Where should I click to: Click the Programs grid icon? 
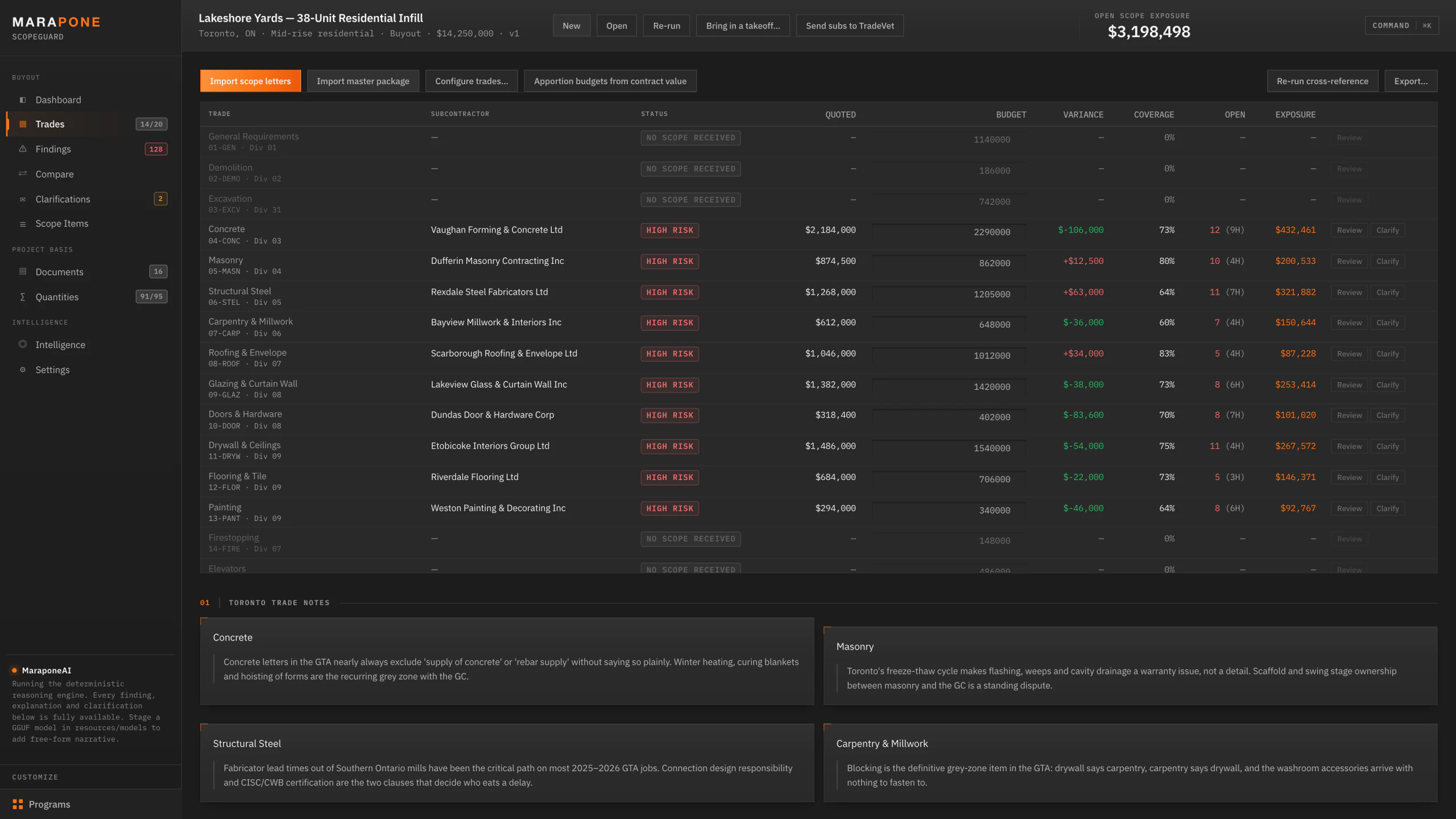tap(18, 804)
